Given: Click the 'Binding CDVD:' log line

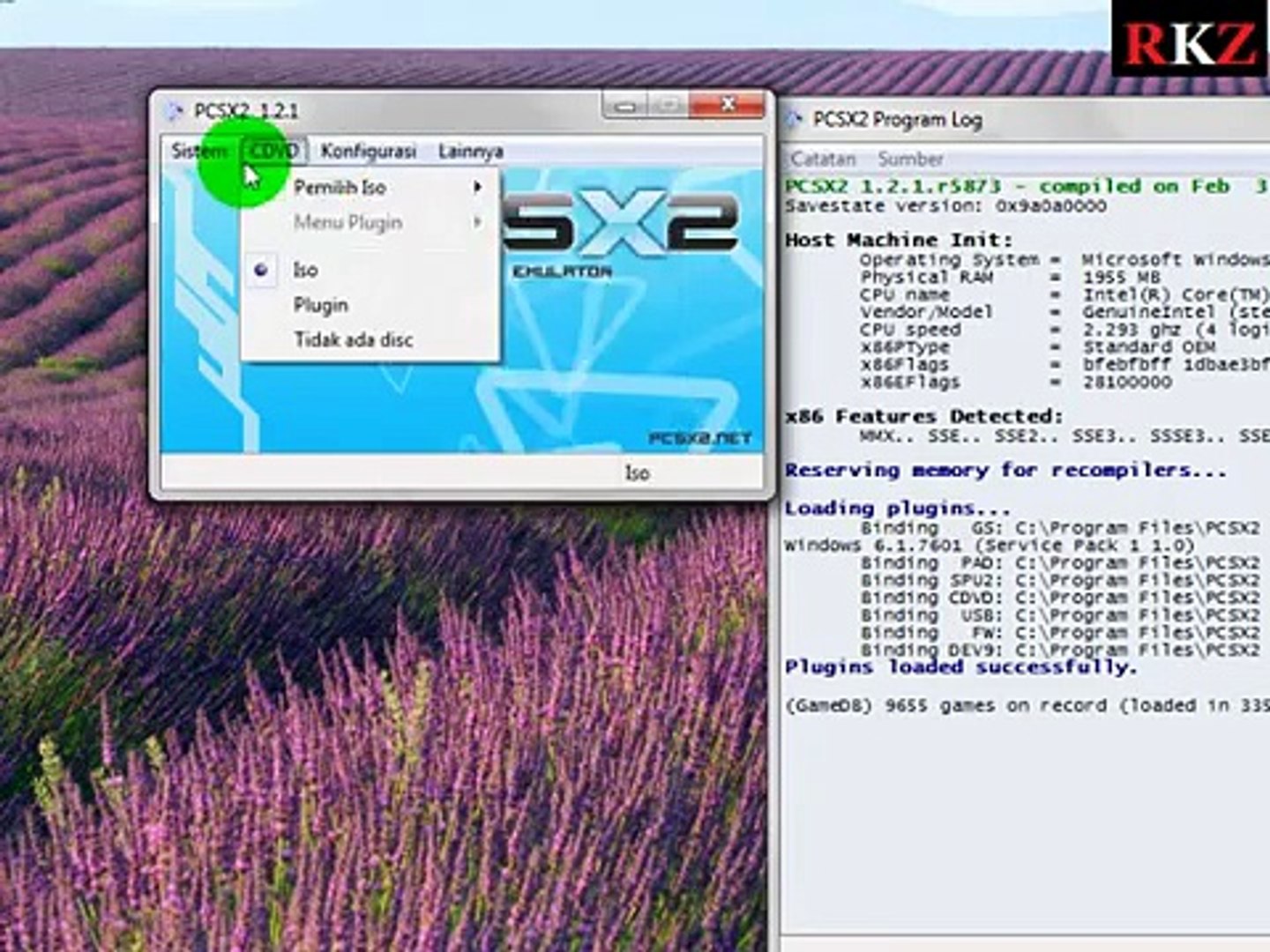Looking at the screenshot, I should point(1061,598).
